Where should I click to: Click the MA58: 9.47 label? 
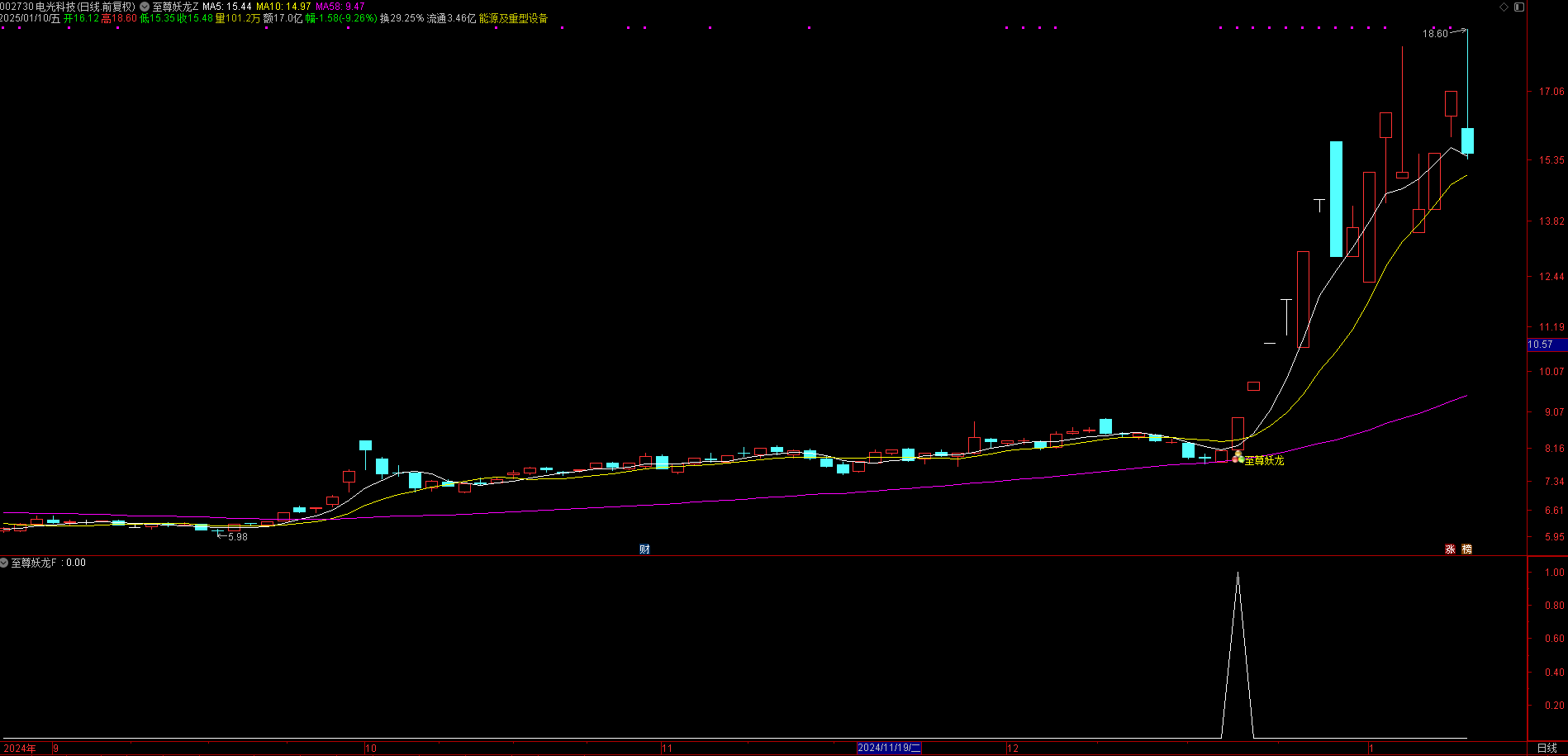pos(340,7)
